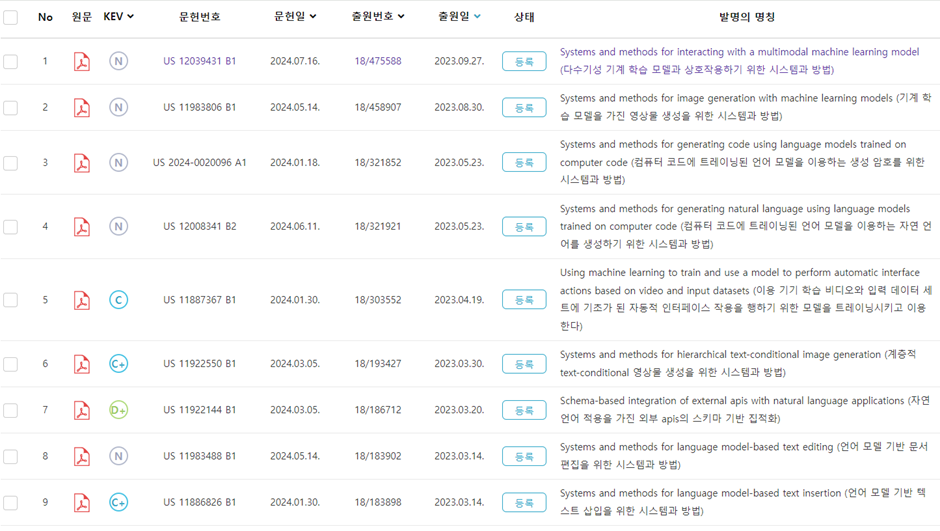
Task: Click C+ KEV icon for US 11922550
Action: (x=118, y=364)
